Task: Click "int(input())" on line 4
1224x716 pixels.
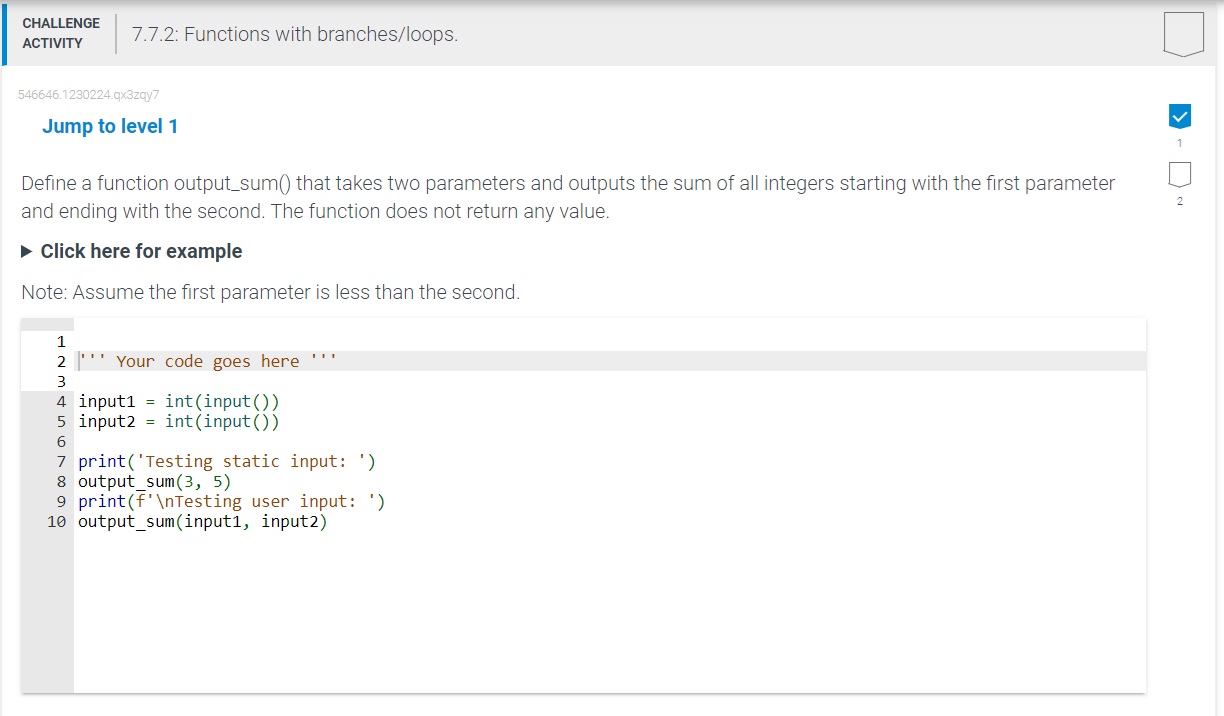Action: (222, 401)
